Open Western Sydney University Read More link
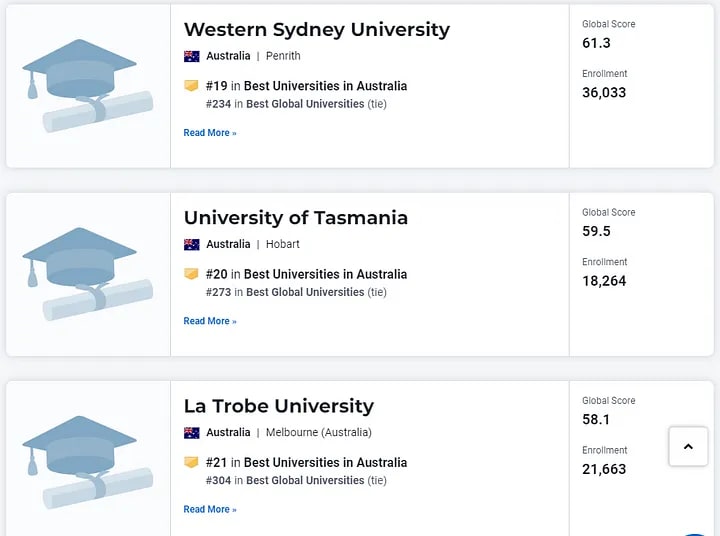Screen dimensions: 720x536 click(210, 133)
